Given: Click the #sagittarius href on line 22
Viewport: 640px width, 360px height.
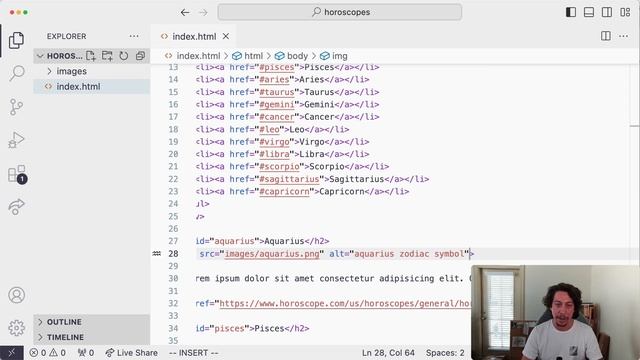Looking at the screenshot, I should (289, 179).
